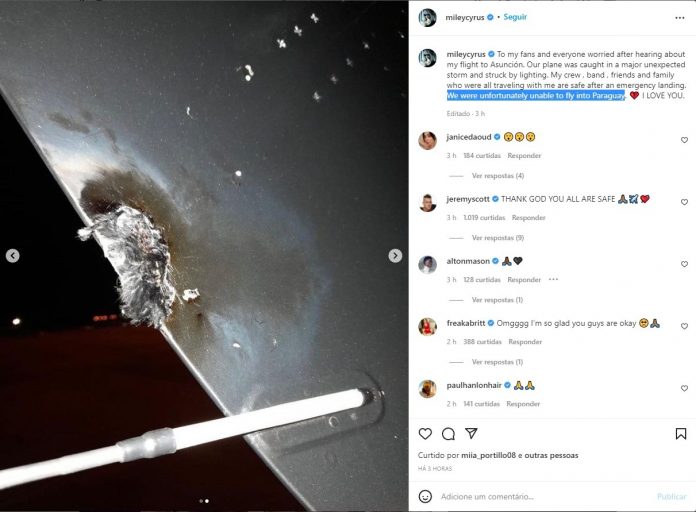
Task: Expand the 9 replies under jeremyscott
Action: [498, 238]
